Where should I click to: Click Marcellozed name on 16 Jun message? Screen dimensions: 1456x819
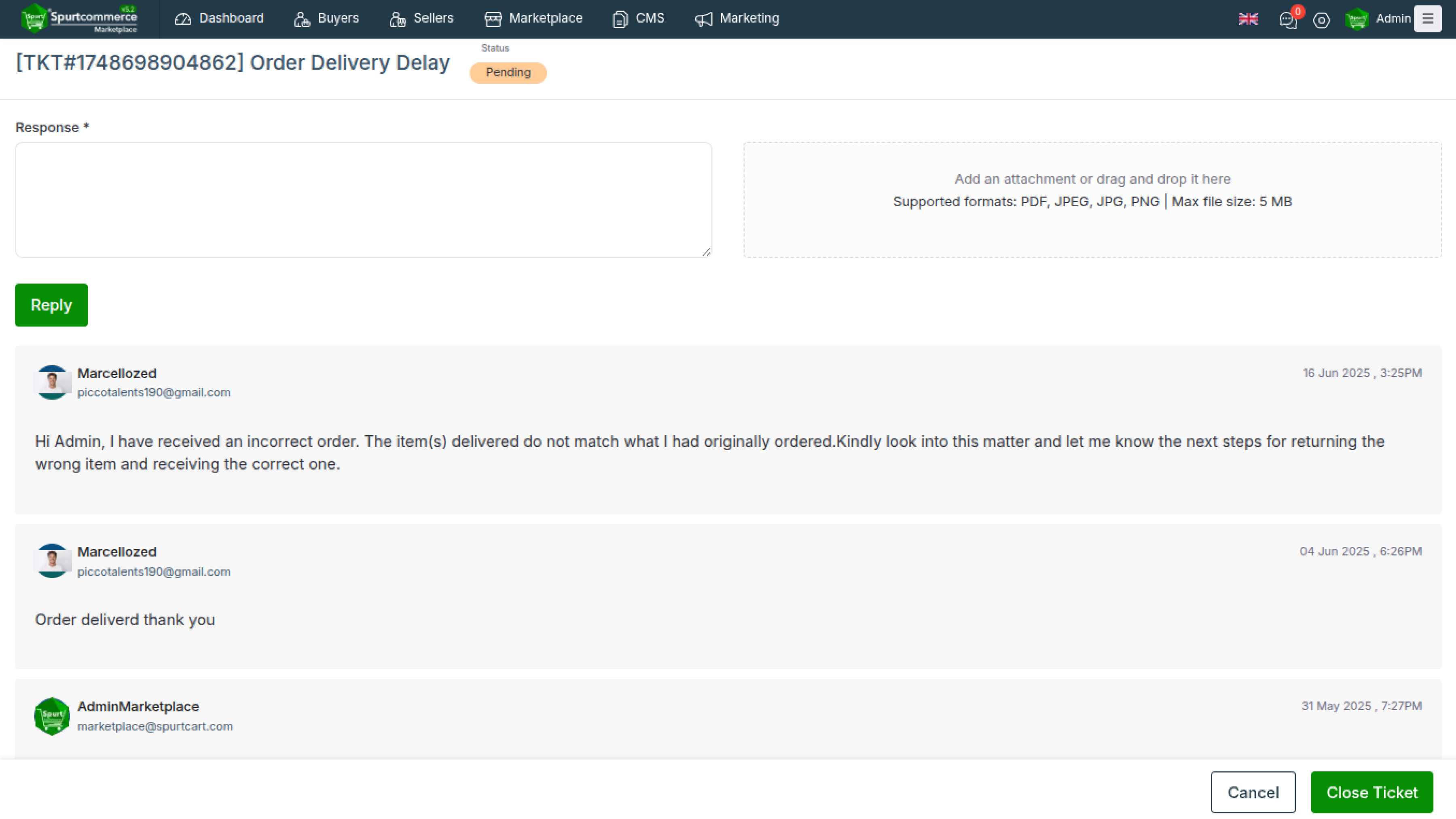coord(117,374)
